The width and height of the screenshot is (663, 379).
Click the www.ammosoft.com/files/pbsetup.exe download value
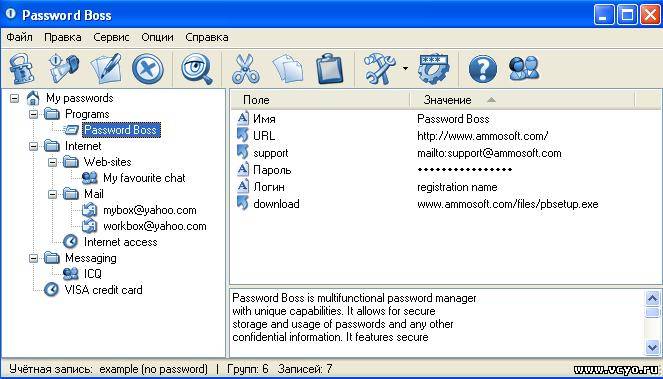[x=508, y=204]
